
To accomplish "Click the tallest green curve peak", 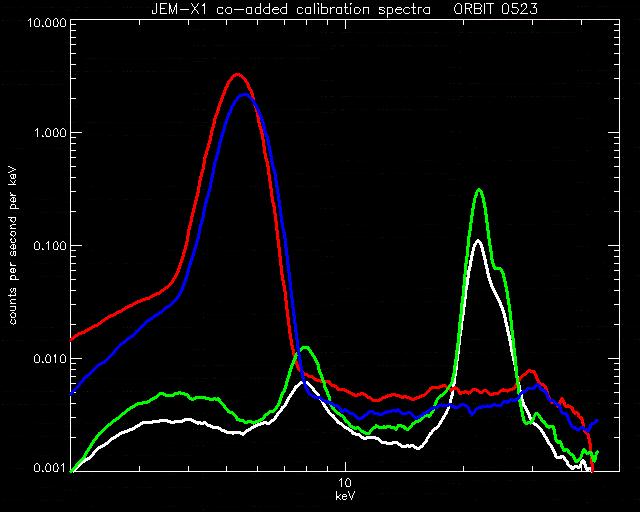I will click(480, 190).
